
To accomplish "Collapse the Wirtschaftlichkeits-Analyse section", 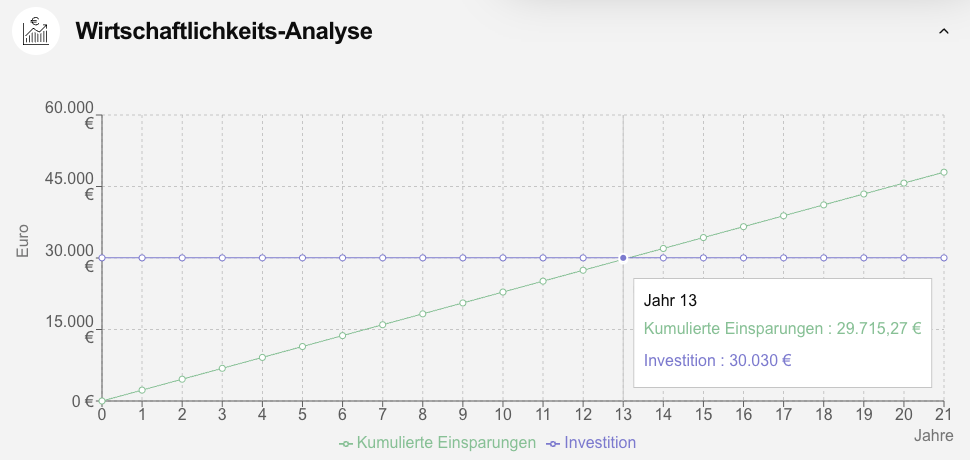I will (x=943, y=32).
